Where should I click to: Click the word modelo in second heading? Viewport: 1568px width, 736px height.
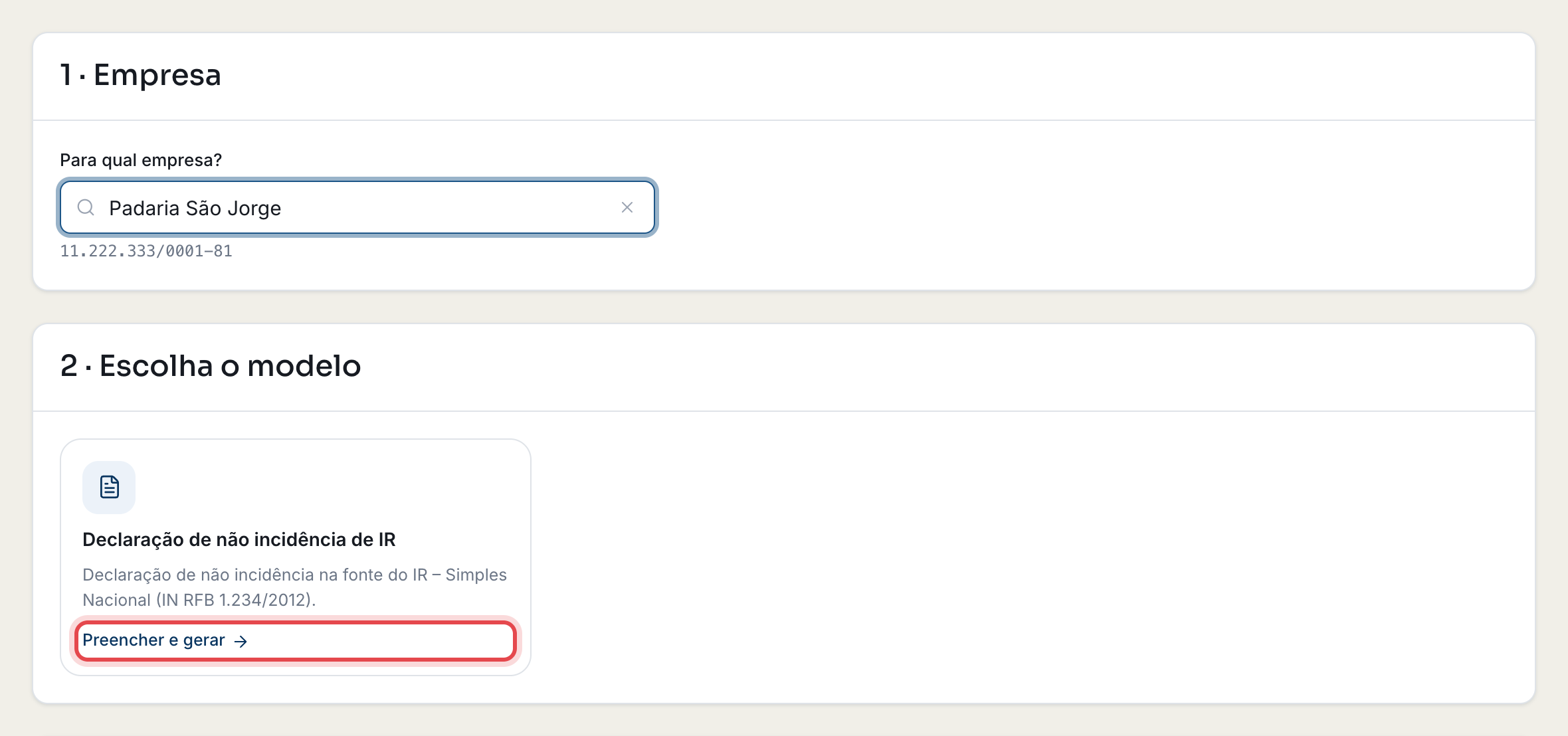(304, 366)
